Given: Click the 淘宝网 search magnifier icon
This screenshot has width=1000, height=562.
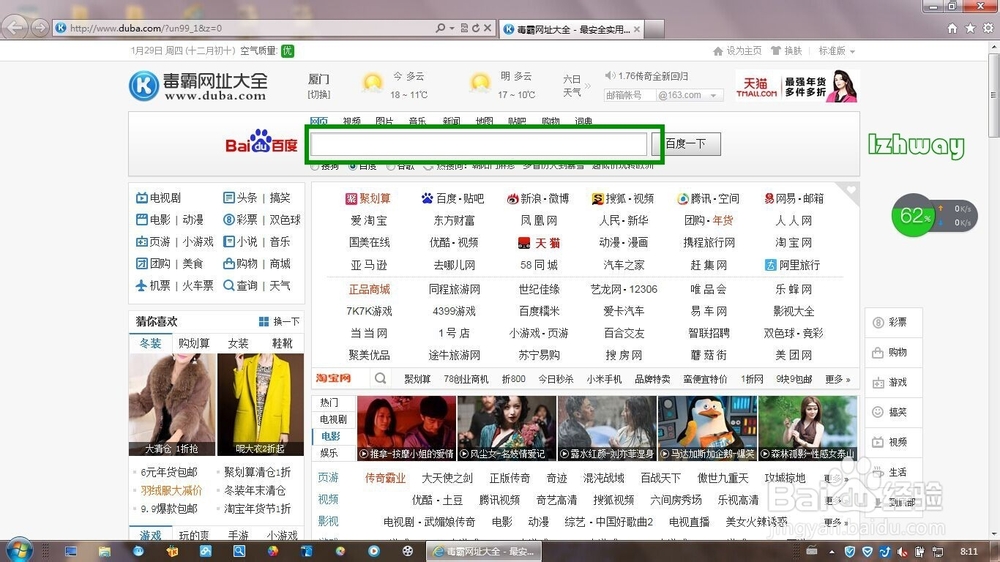Looking at the screenshot, I should 380,378.
